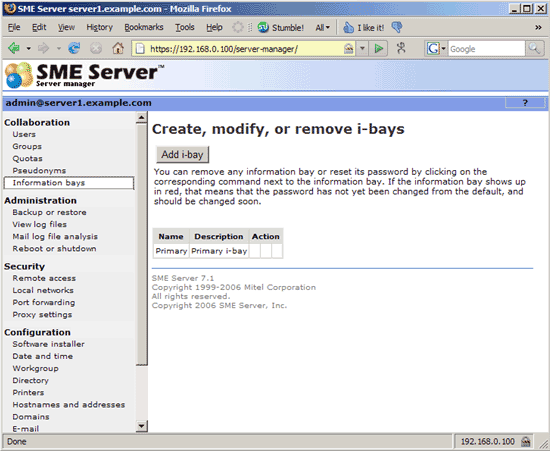The width and height of the screenshot is (550, 451).
Task: Open the History menu
Action: click(100, 27)
